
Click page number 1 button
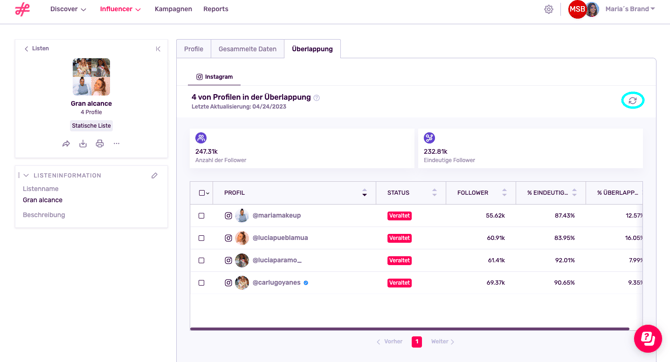coord(417,341)
